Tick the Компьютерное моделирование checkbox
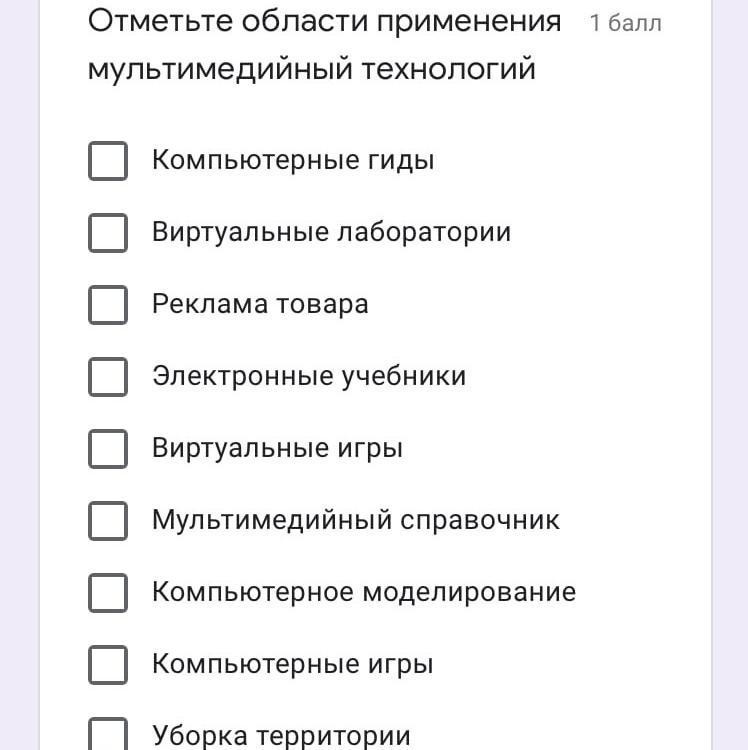The image size is (748, 750). [108, 593]
